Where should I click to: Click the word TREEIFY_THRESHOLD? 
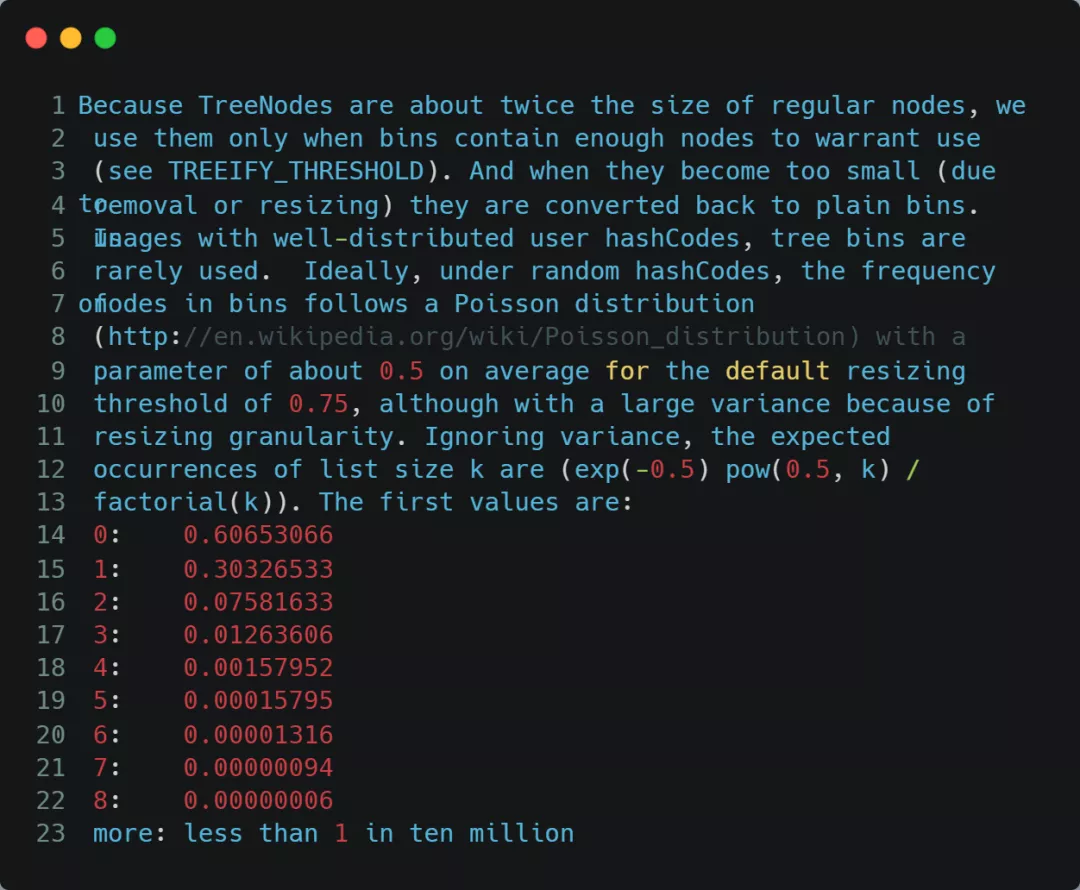(x=296, y=172)
